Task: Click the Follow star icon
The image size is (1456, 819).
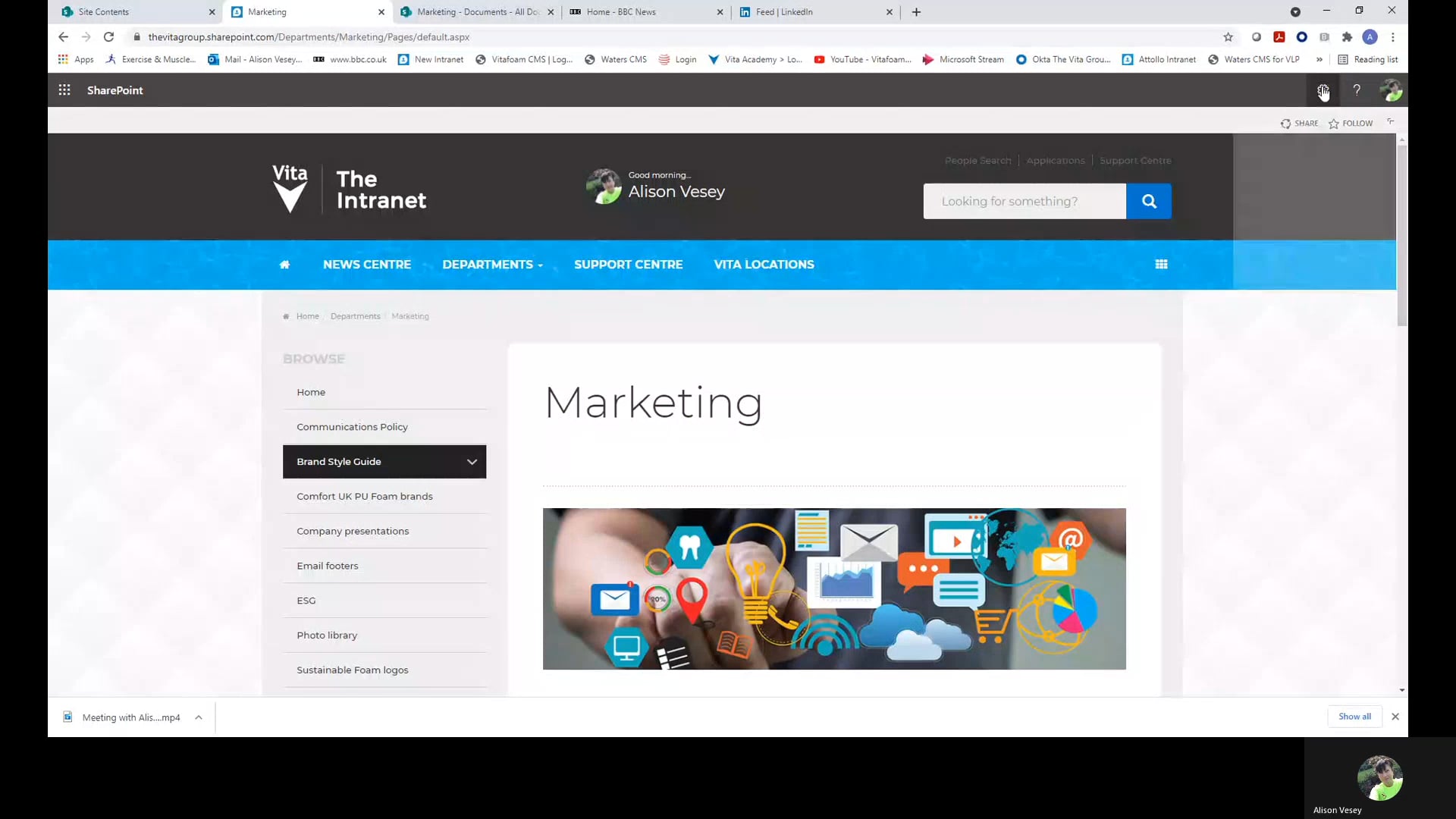Action: pyautogui.click(x=1334, y=124)
